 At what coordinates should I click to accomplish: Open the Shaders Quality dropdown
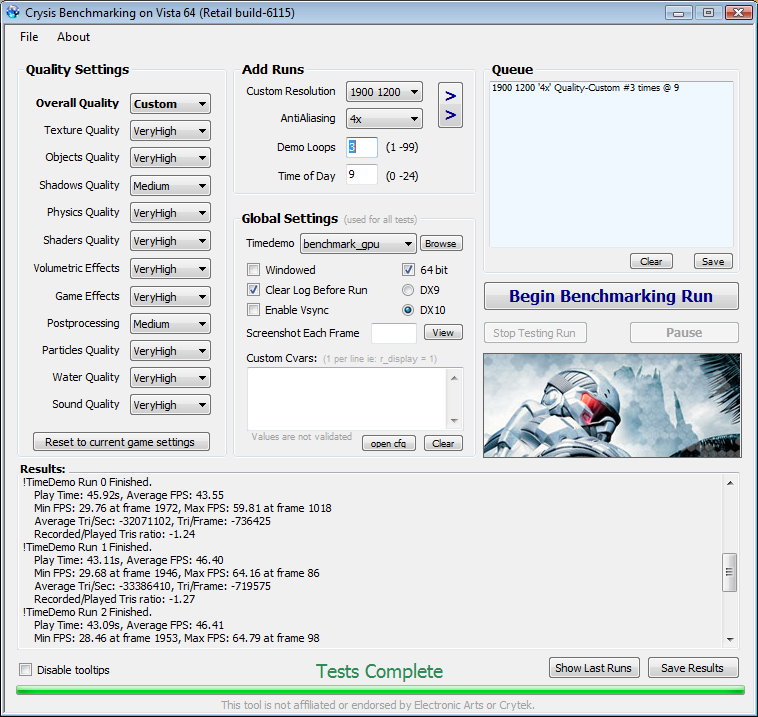pyautogui.click(x=170, y=241)
